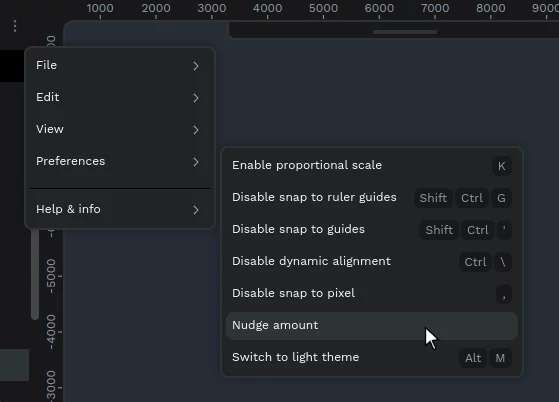Expand the View submenu chevron
The width and height of the screenshot is (559, 402).
(x=196, y=130)
